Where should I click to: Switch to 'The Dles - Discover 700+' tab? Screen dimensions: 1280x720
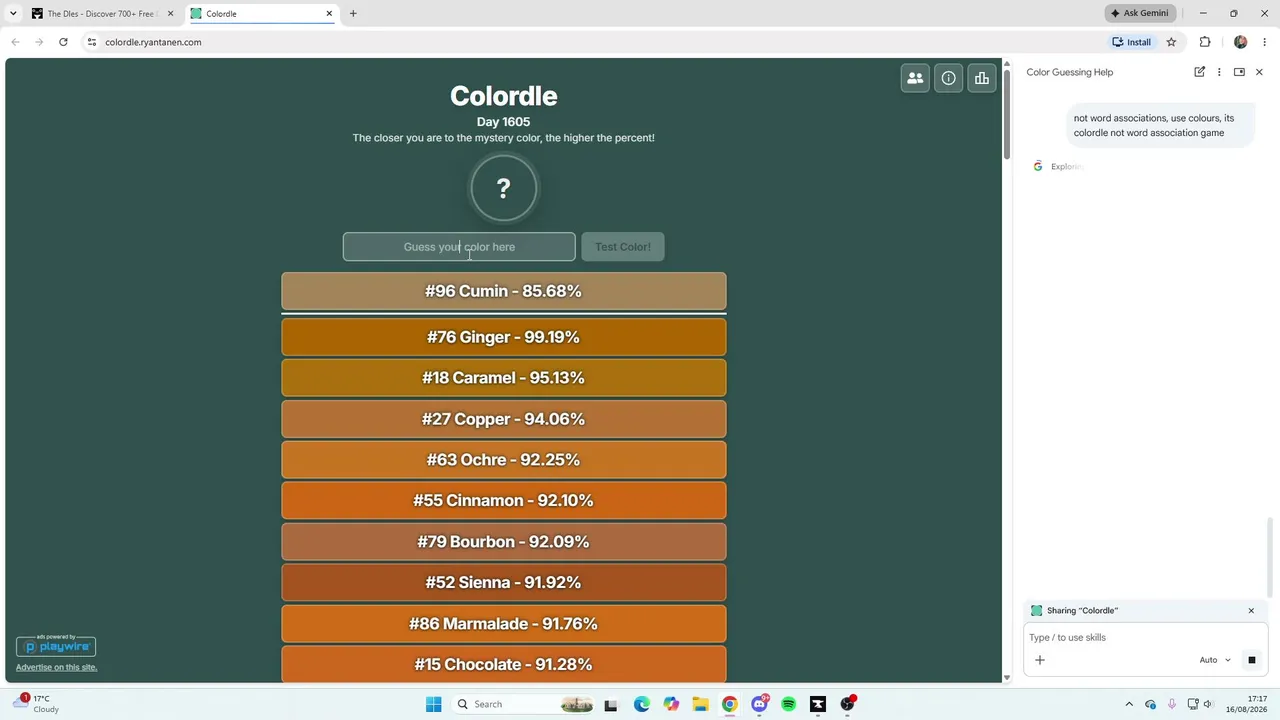click(100, 14)
